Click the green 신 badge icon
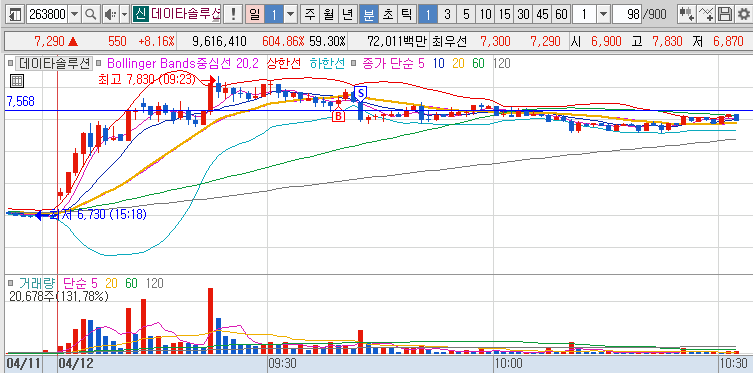This screenshot has width=753, height=373. (140, 14)
